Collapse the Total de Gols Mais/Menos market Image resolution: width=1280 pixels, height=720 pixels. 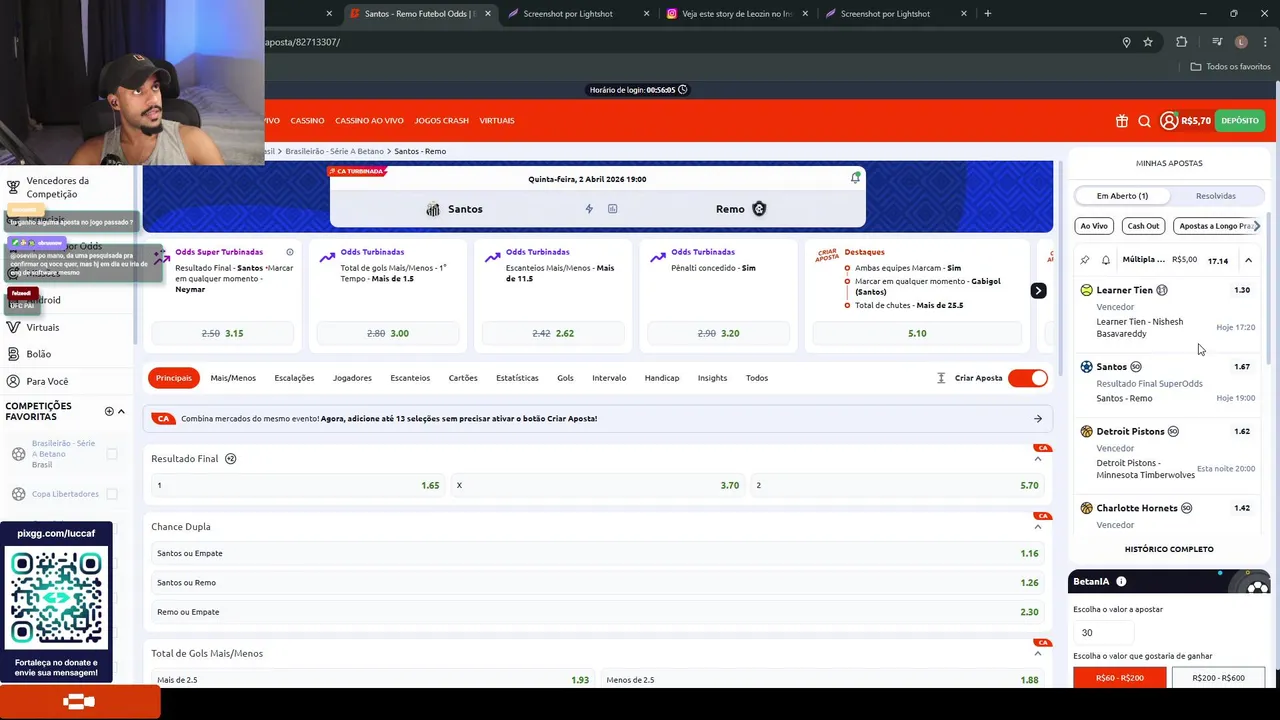click(x=1037, y=654)
